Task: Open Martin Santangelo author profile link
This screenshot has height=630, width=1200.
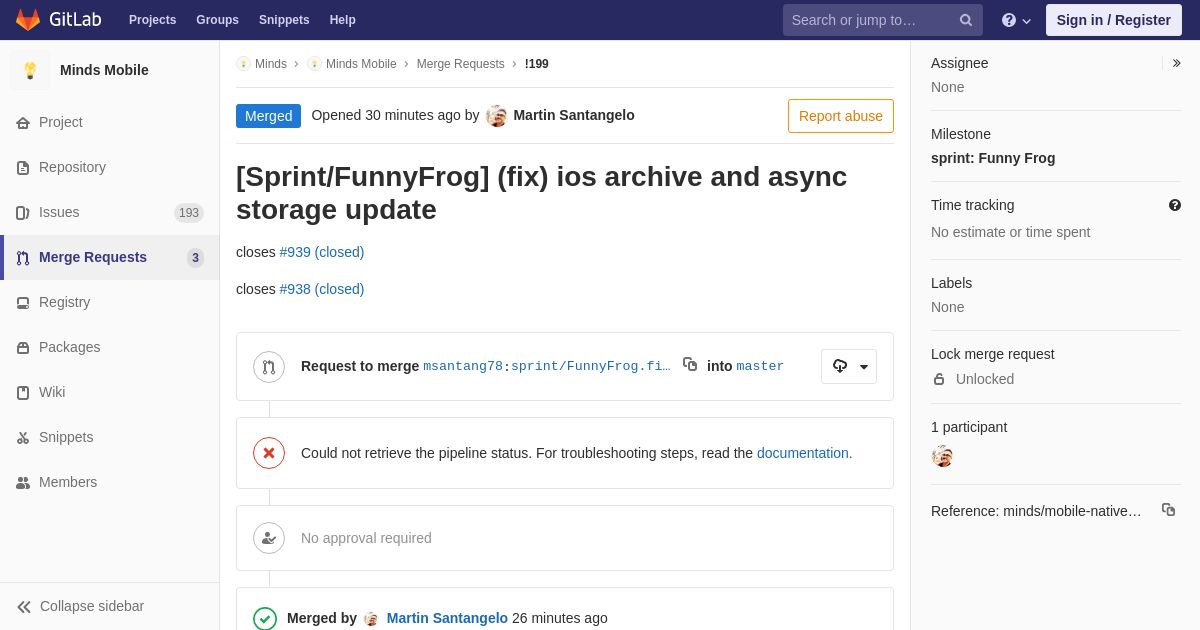Action: pyautogui.click(x=574, y=115)
